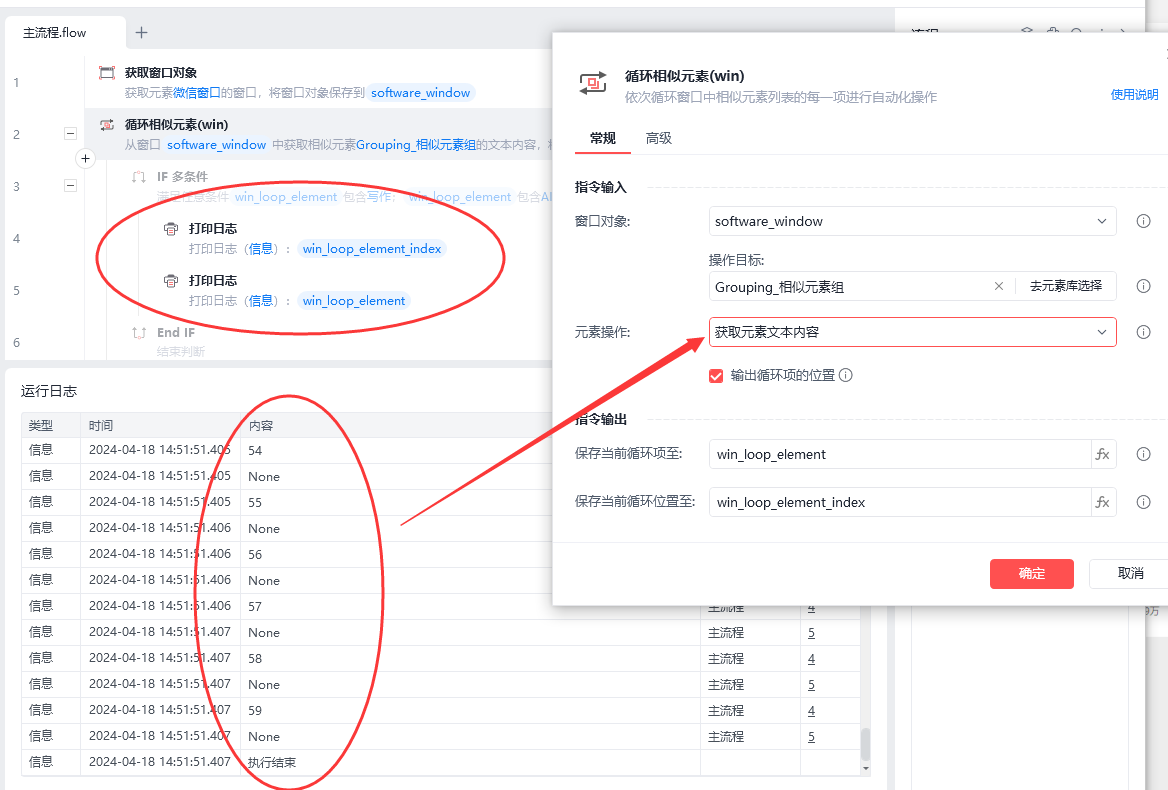Click the run log vertical scrollbar
This screenshot has height=790, width=1168.
point(865,745)
